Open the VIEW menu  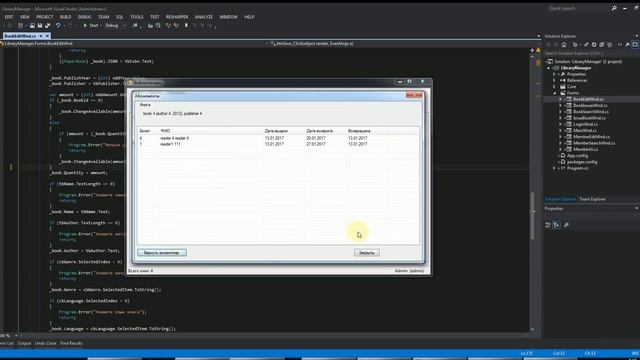24,17
